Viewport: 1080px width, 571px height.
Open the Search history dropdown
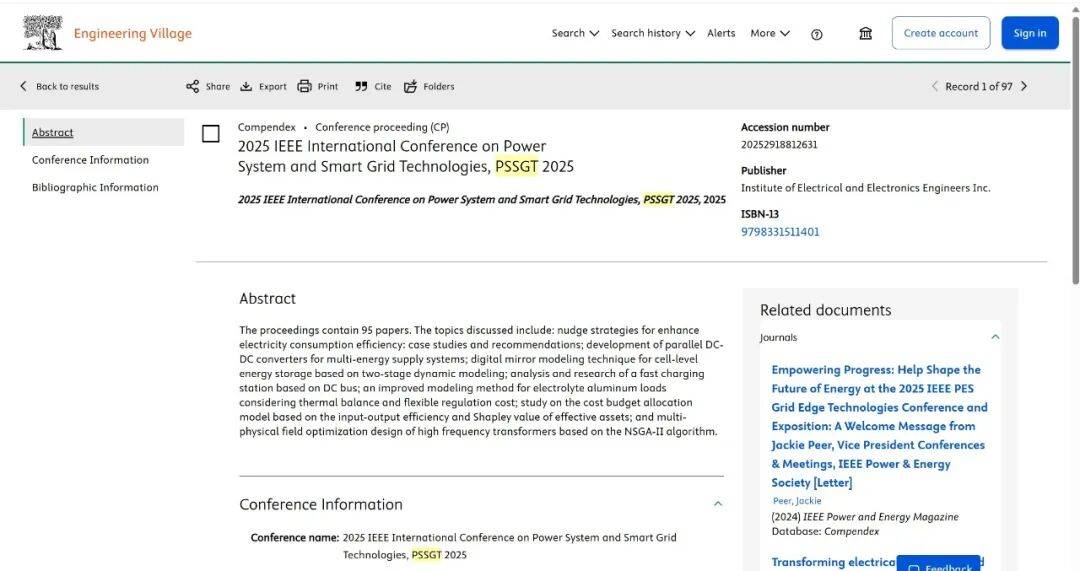pyautogui.click(x=653, y=33)
